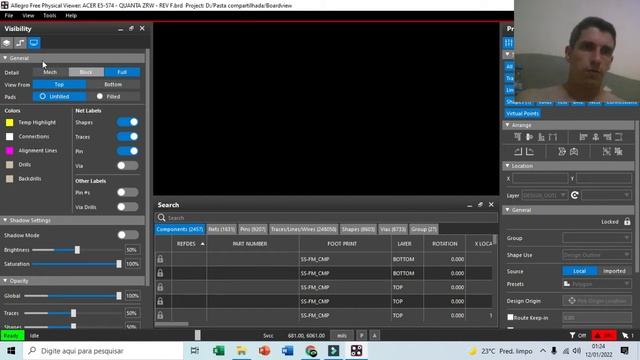
Task: Open the Presets dropdown
Action: [x=597, y=284]
